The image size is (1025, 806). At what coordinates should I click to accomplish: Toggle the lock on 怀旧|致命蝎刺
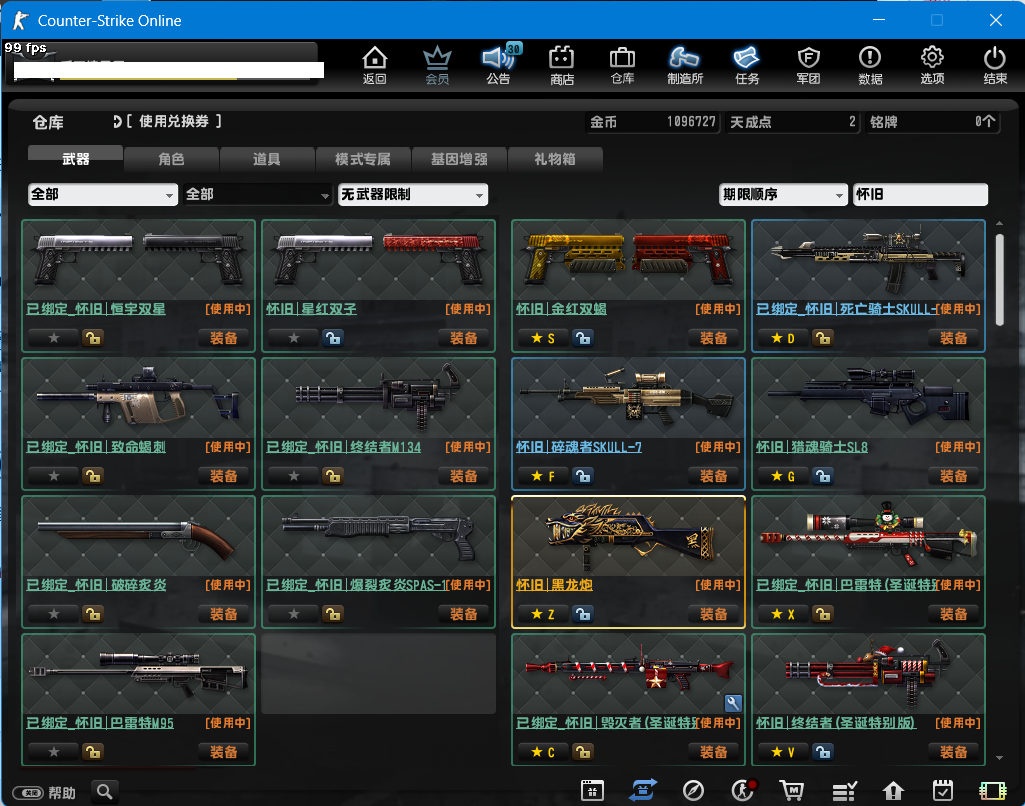click(93, 476)
